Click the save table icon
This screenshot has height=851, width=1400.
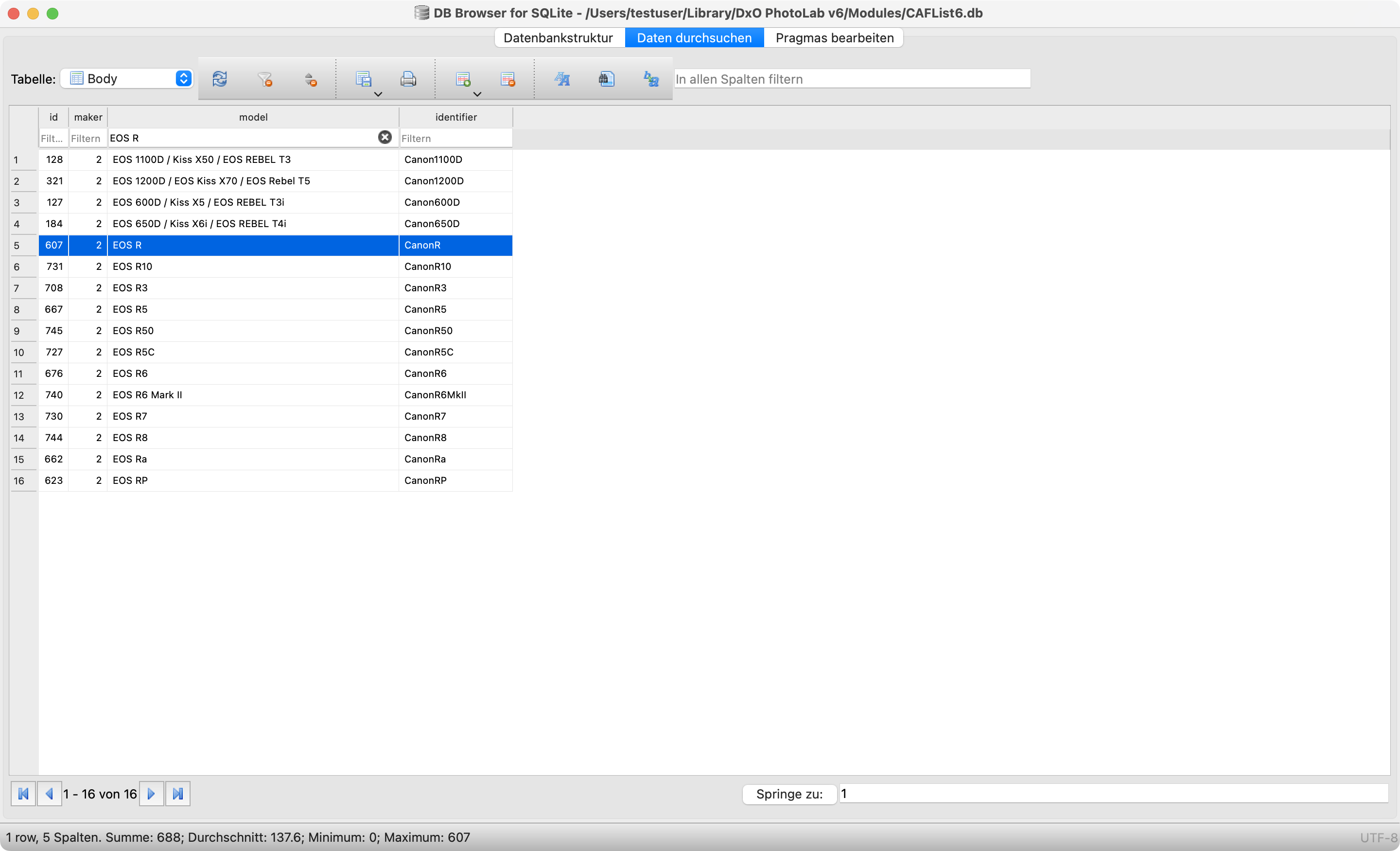363,79
